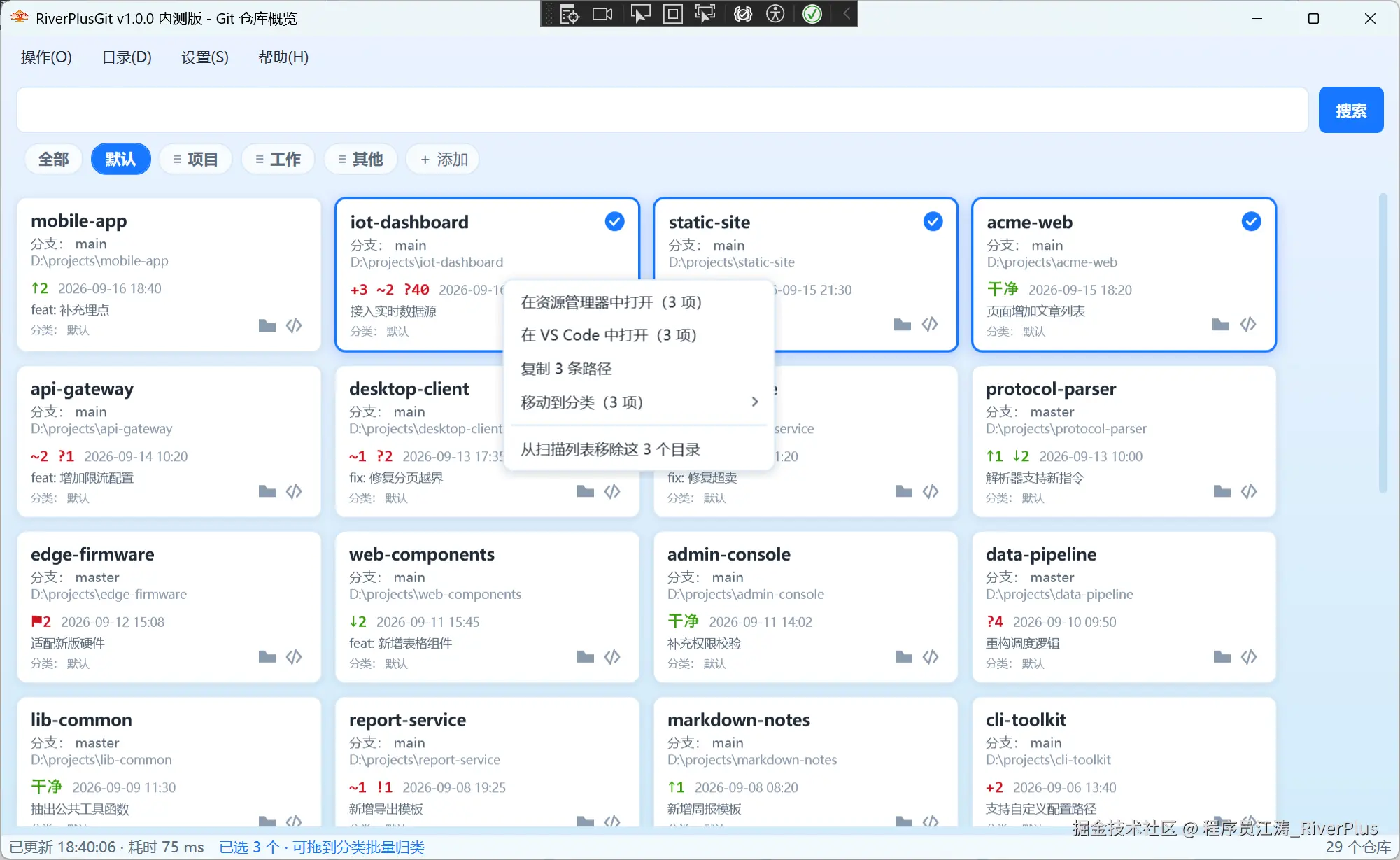
Task: Choose 在 VS Code 中打开 (3 项)
Action: pos(639,335)
